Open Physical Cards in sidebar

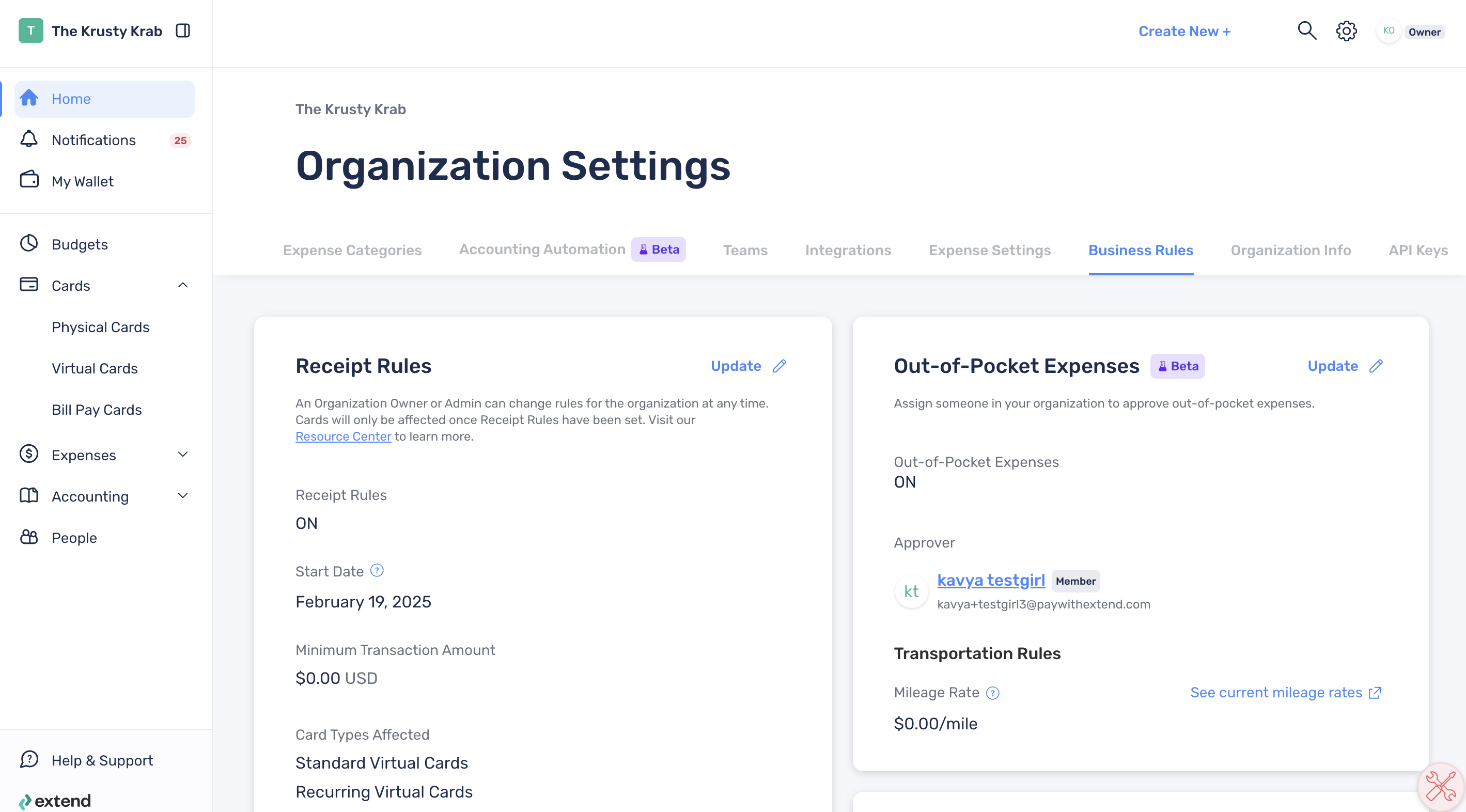click(x=100, y=326)
